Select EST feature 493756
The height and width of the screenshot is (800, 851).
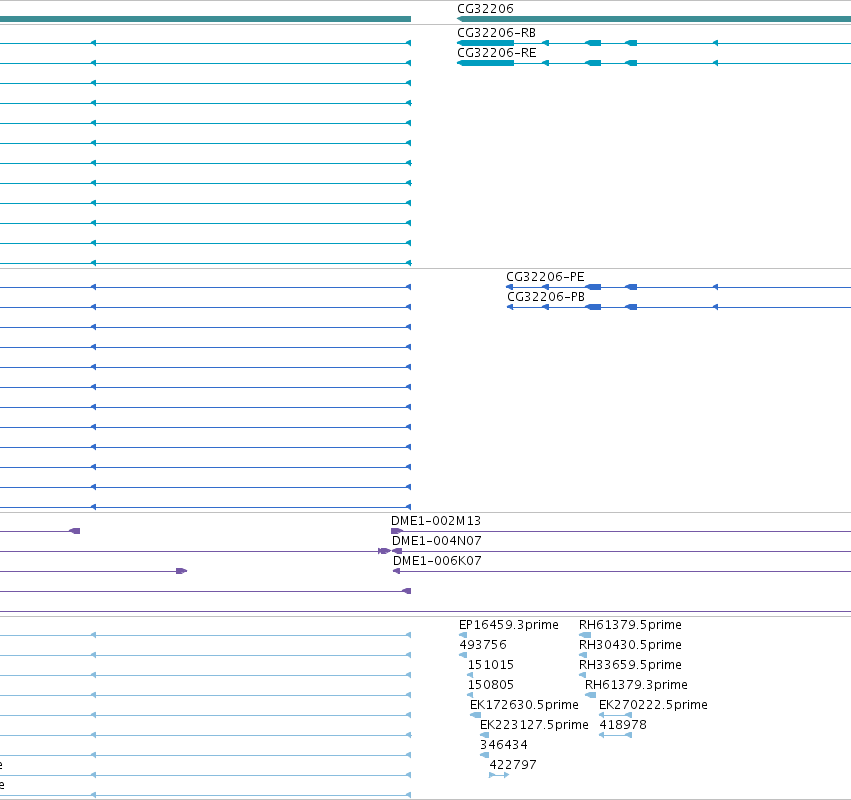[483, 645]
